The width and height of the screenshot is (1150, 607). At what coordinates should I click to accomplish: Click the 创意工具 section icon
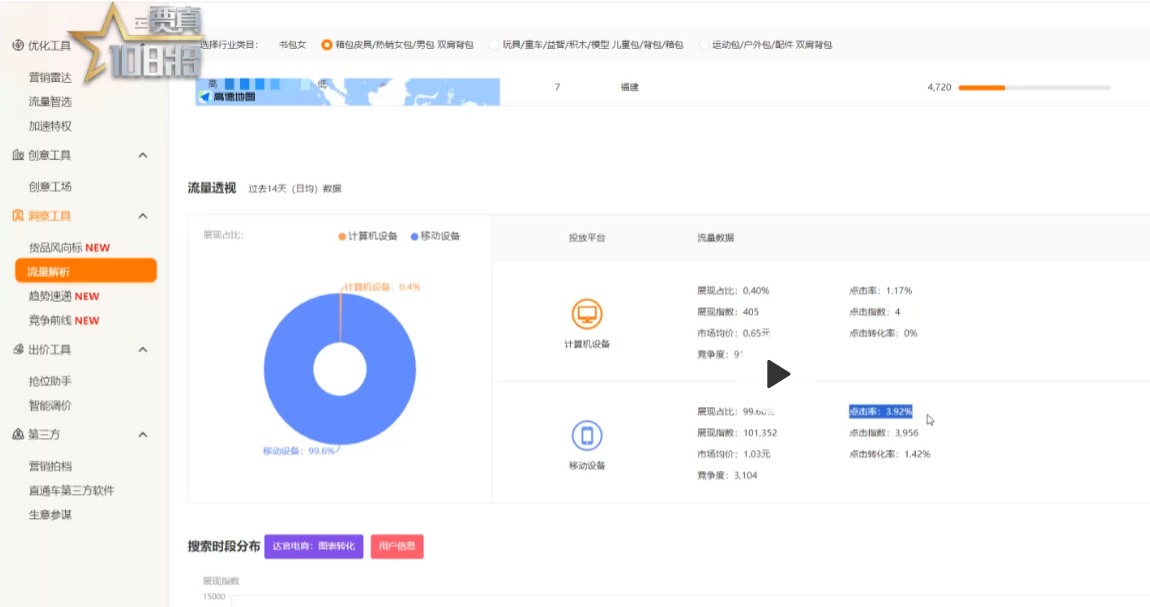18,155
